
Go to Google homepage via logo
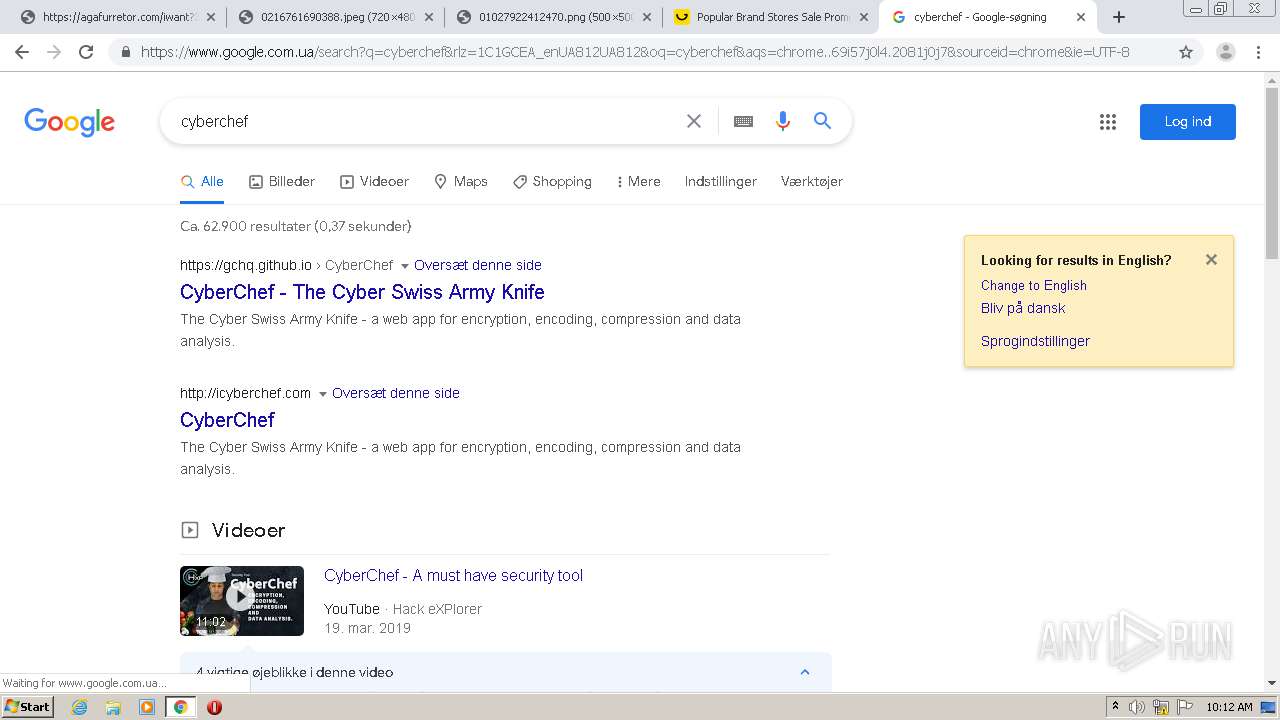click(70, 122)
